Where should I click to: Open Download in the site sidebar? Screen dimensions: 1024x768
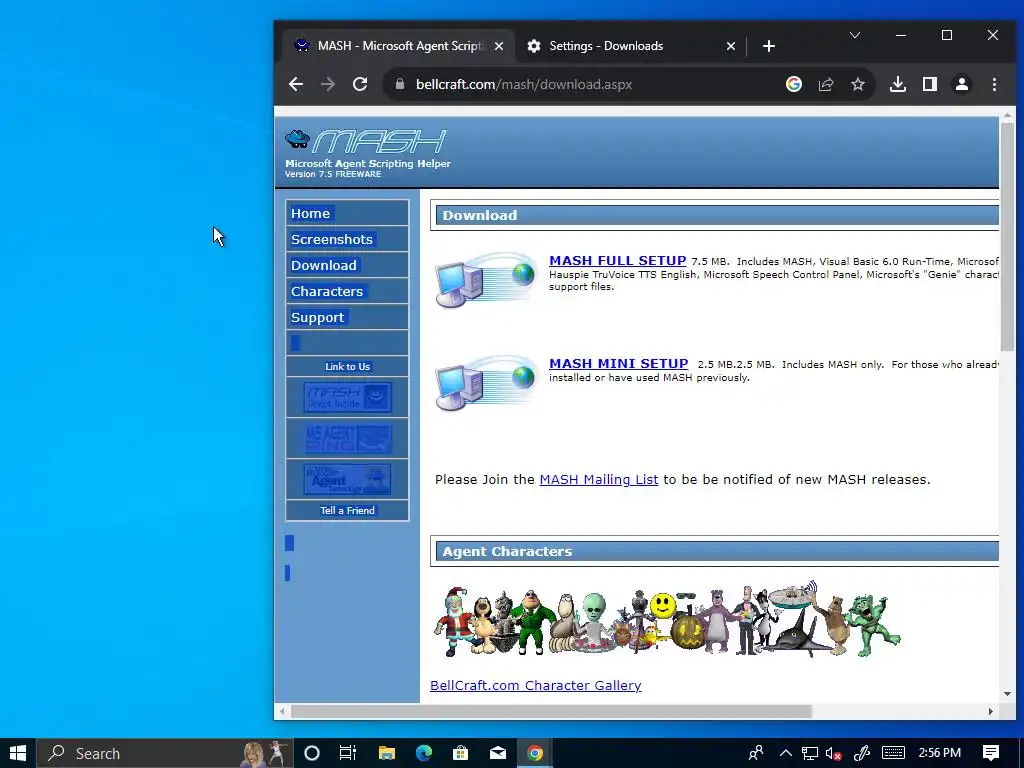tap(324, 266)
